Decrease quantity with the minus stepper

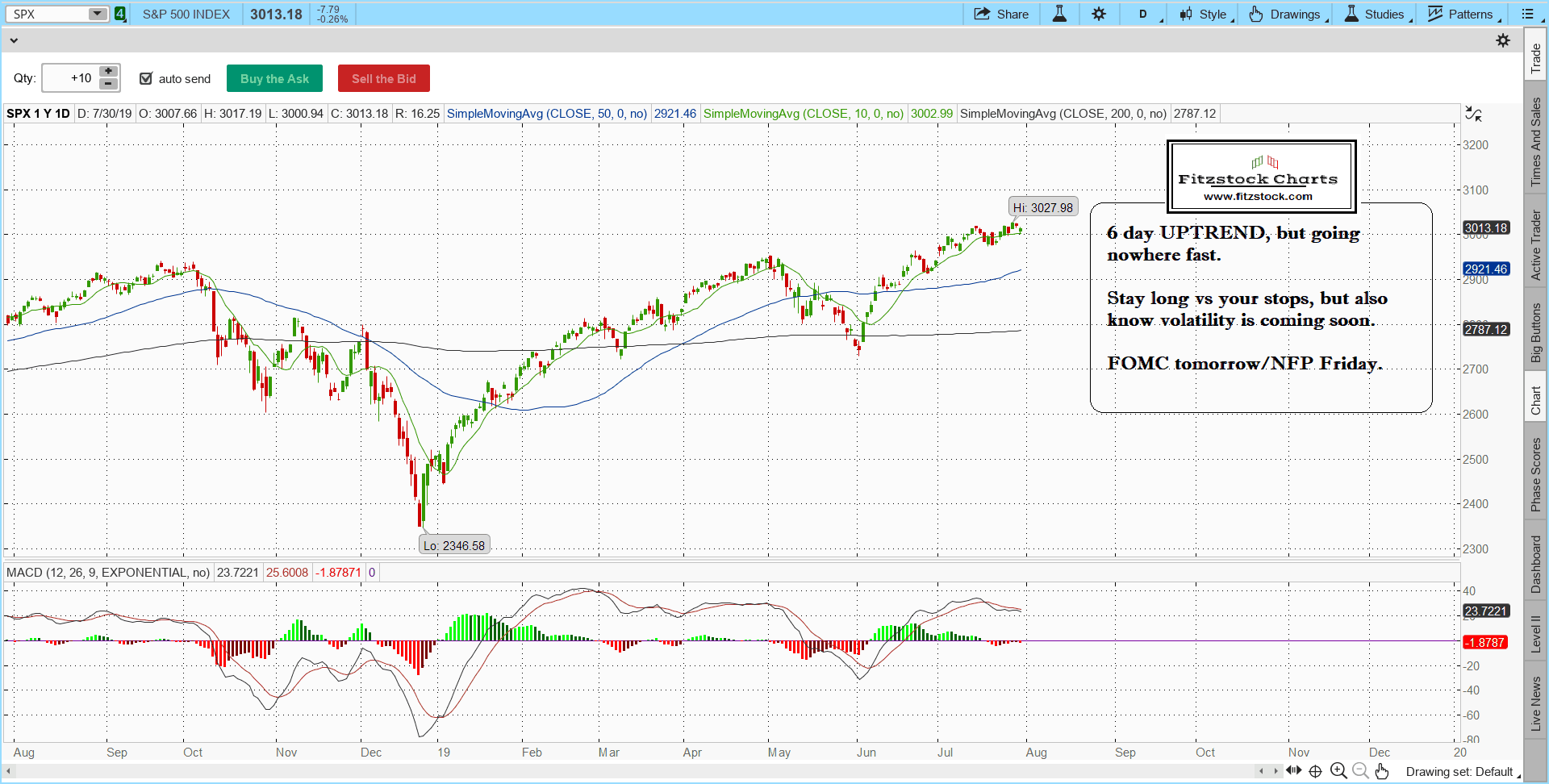(108, 84)
